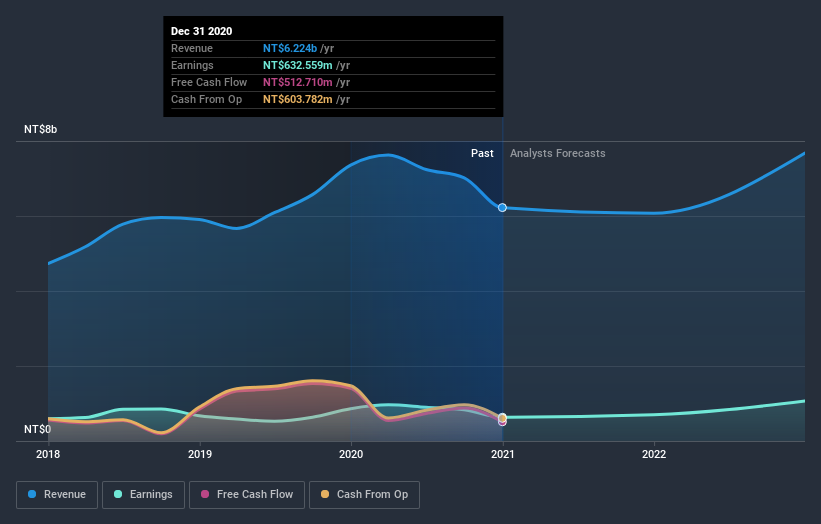Click the 2021 x-axis label

(503, 454)
